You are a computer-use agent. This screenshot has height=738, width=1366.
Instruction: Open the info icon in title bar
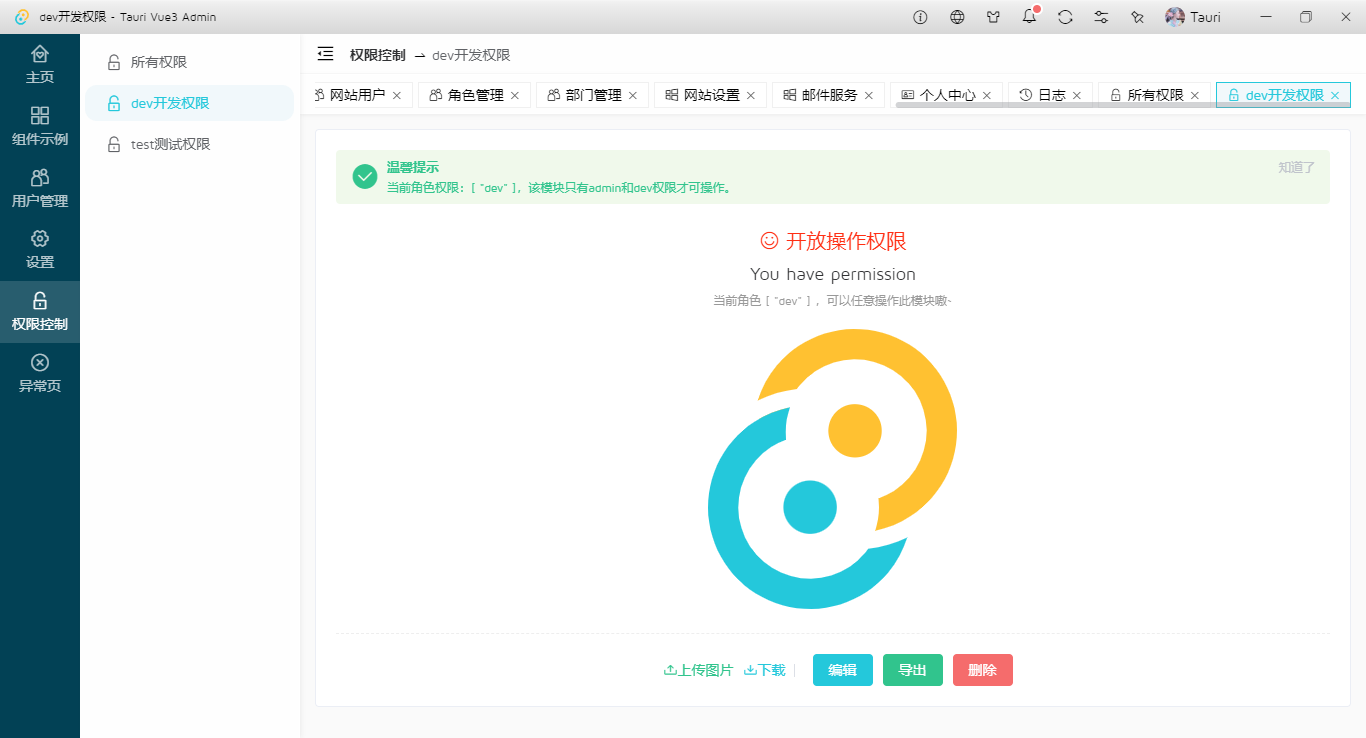pos(921,17)
